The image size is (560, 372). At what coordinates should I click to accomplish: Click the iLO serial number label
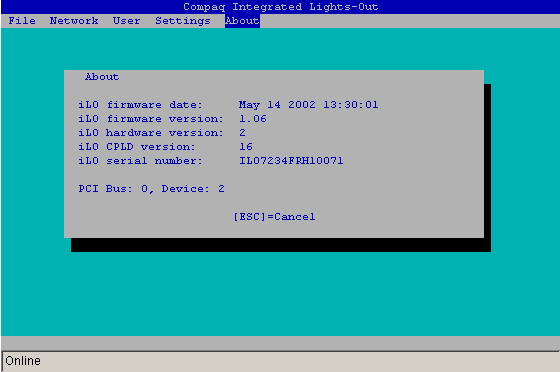140,161
